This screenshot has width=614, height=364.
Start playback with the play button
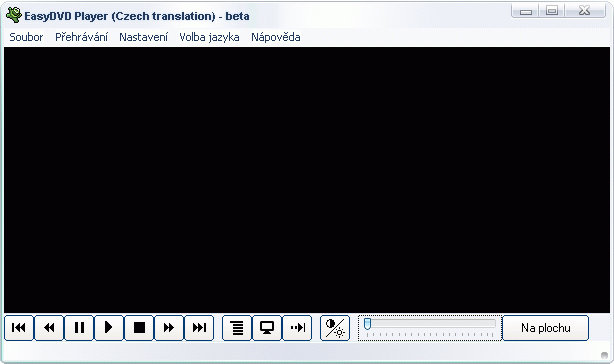(x=109, y=328)
